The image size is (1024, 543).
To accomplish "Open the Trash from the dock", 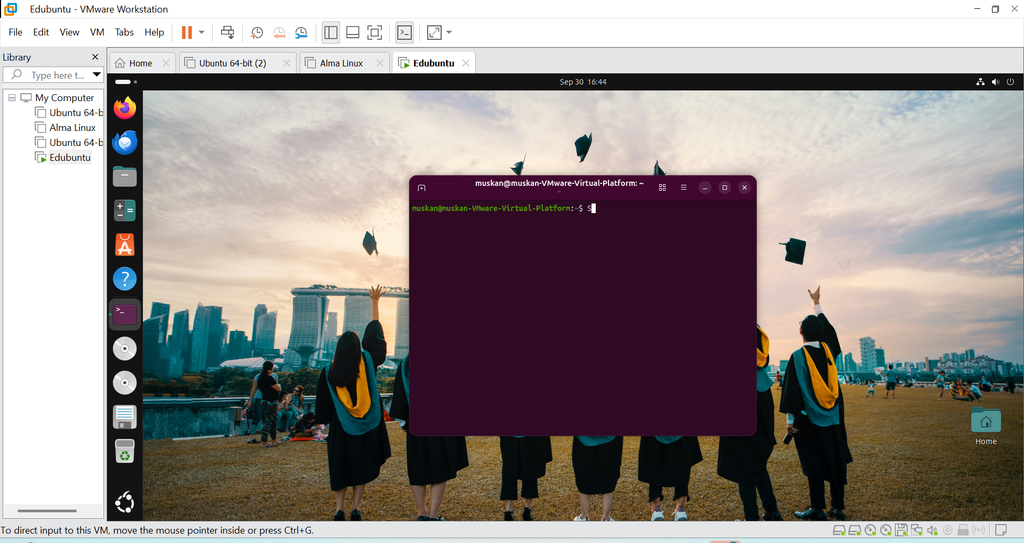I will point(125,451).
